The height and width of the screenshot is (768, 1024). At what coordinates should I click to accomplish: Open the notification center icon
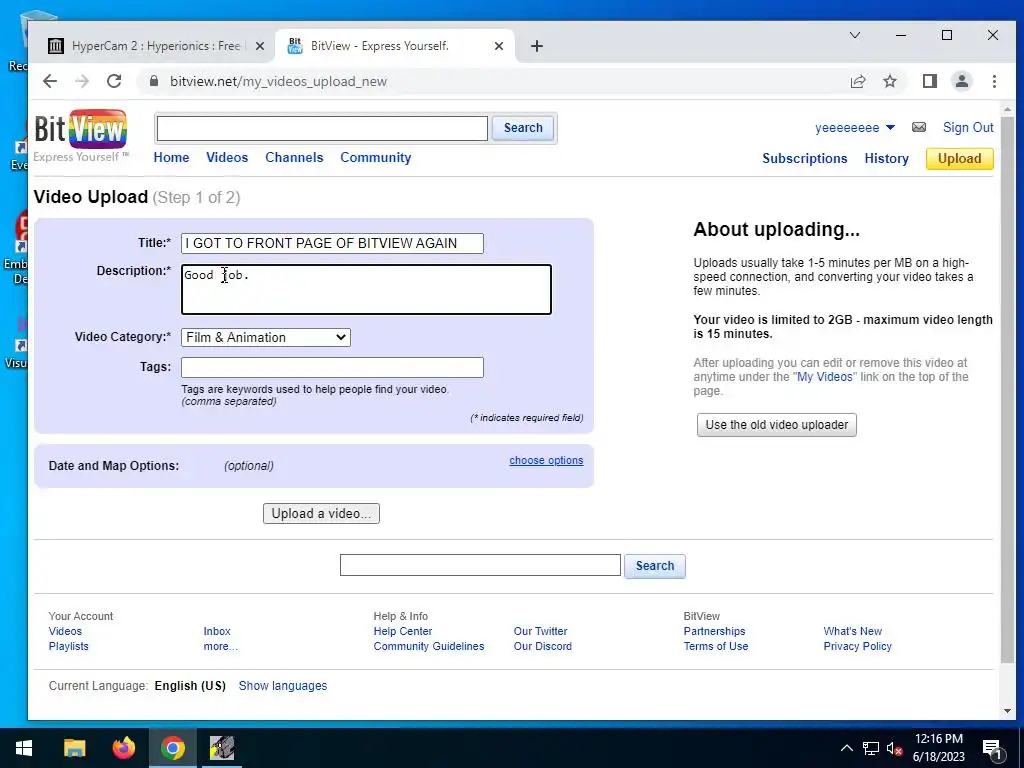click(992, 749)
